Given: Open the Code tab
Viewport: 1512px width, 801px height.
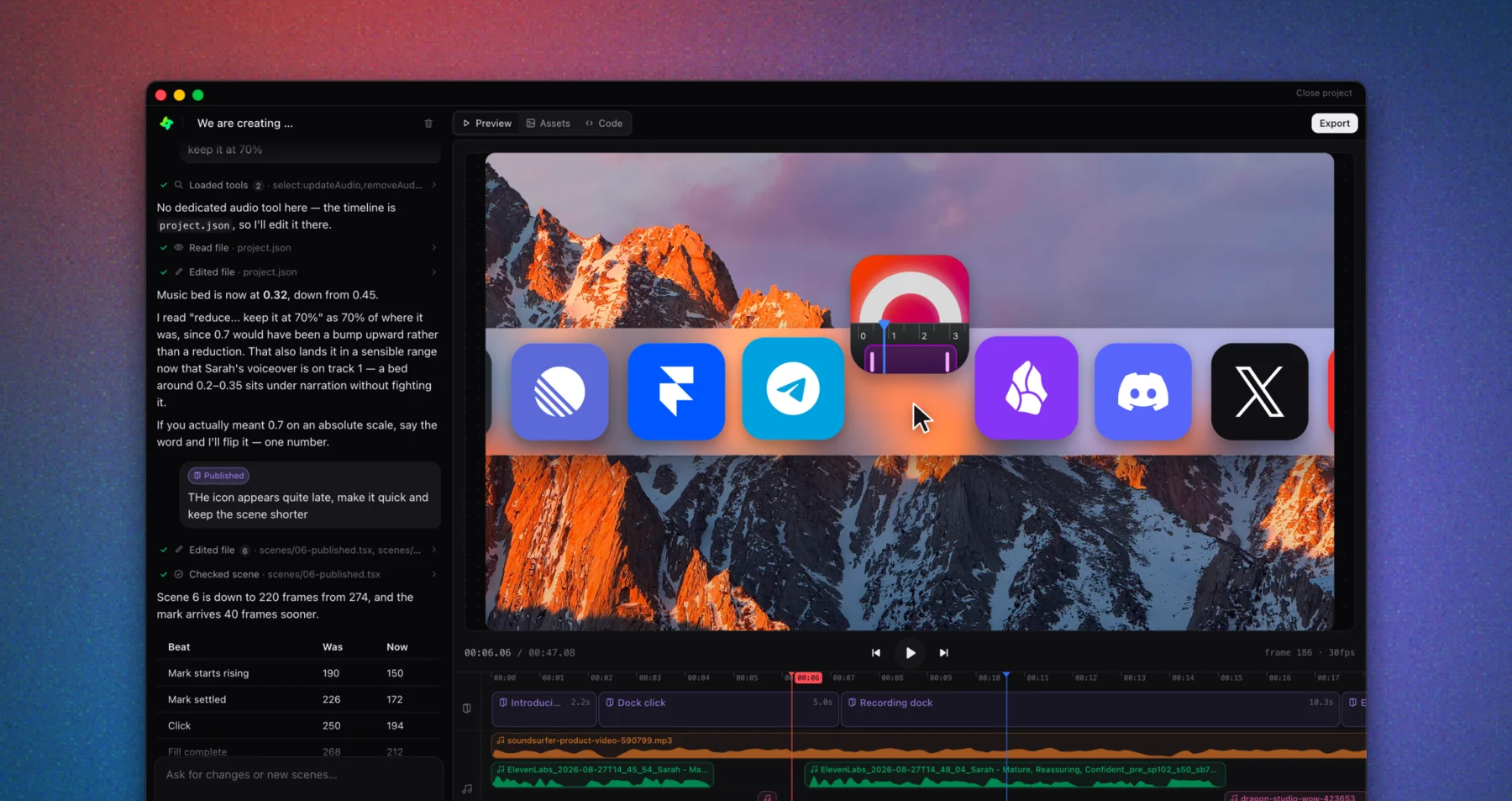Looking at the screenshot, I should pyautogui.click(x=604, y=124).
